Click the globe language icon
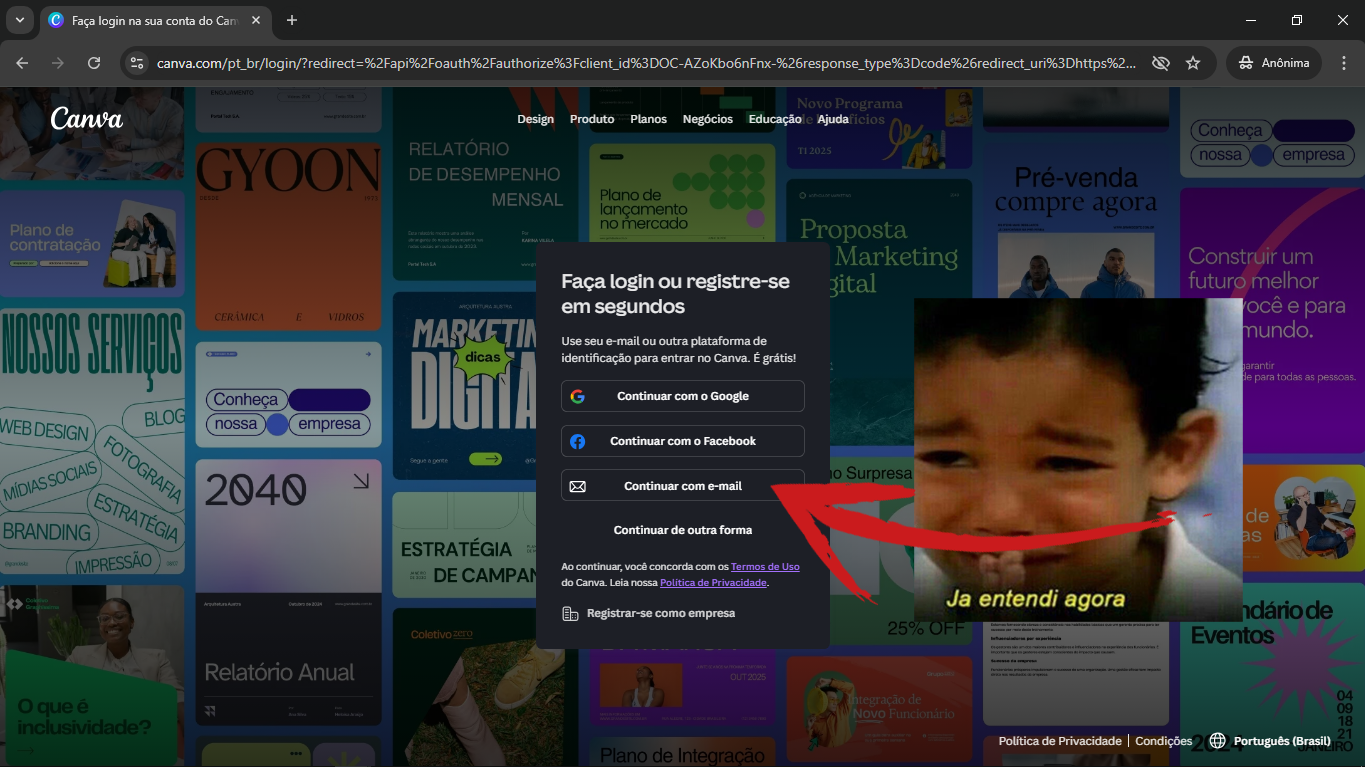Image resolution: width=1365 pixels, height=767 pixels. [x=1218, y=741]
